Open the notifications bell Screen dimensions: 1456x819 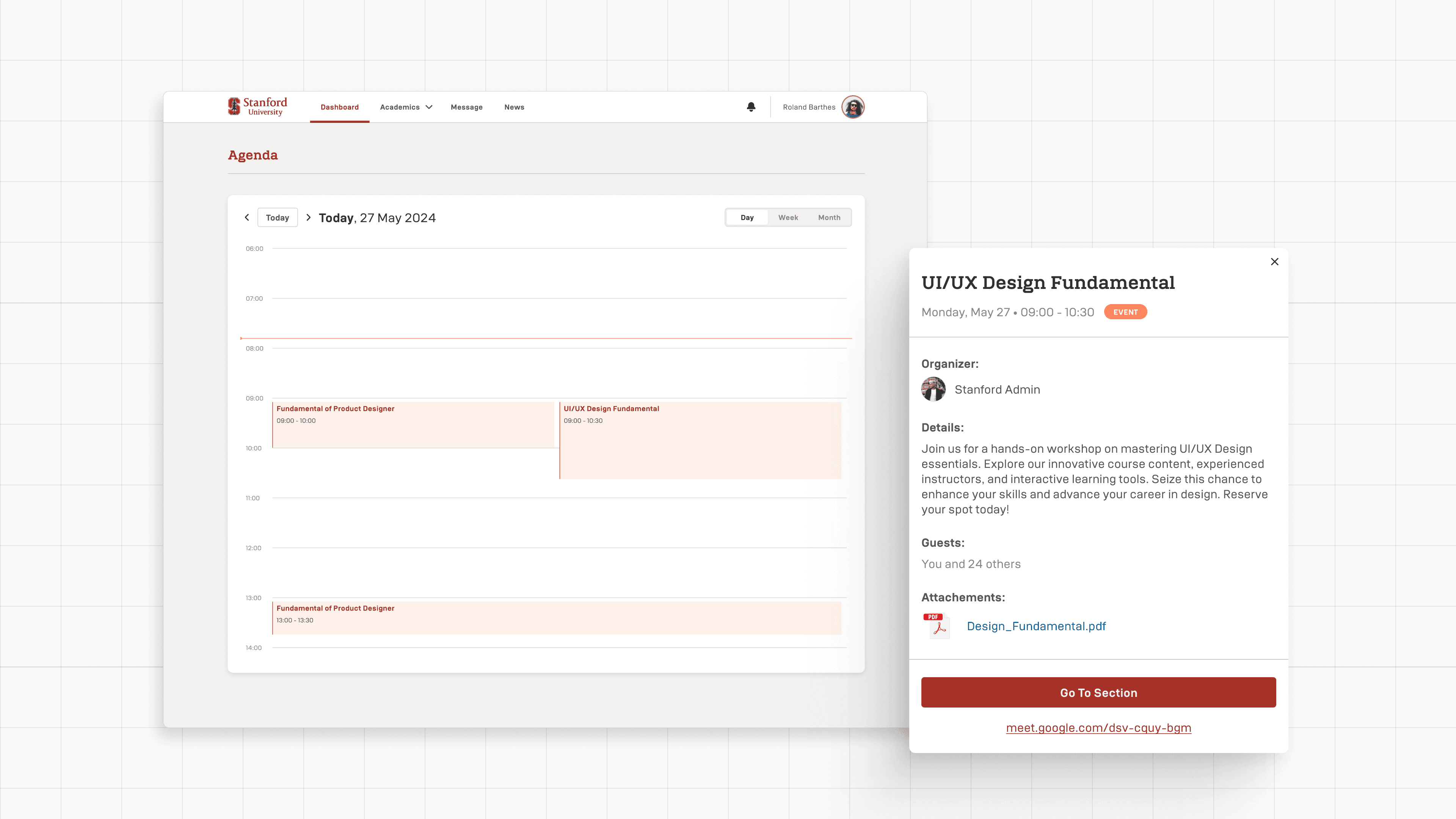pos(751,107)
